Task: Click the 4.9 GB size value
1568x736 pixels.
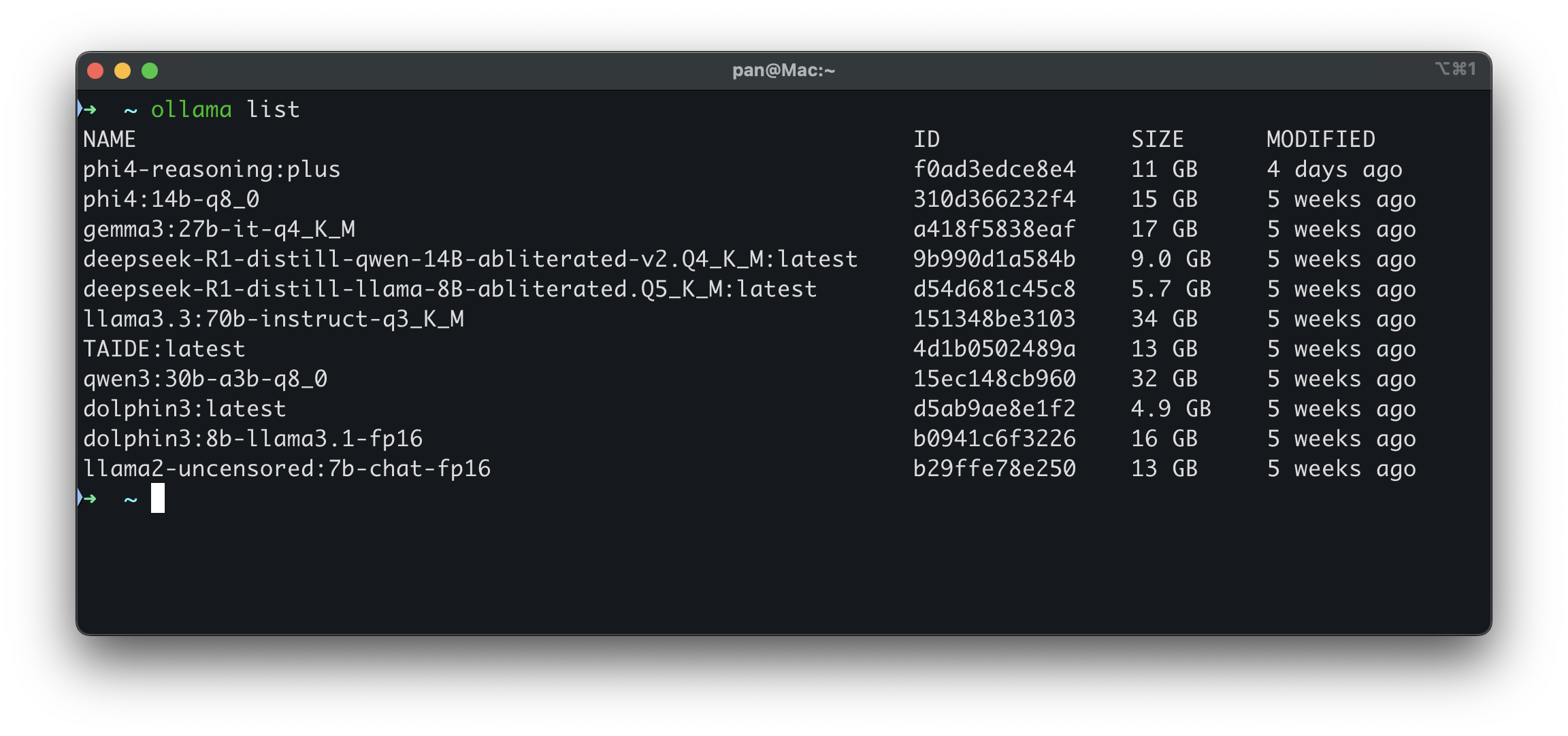Action: [1171, 409]
